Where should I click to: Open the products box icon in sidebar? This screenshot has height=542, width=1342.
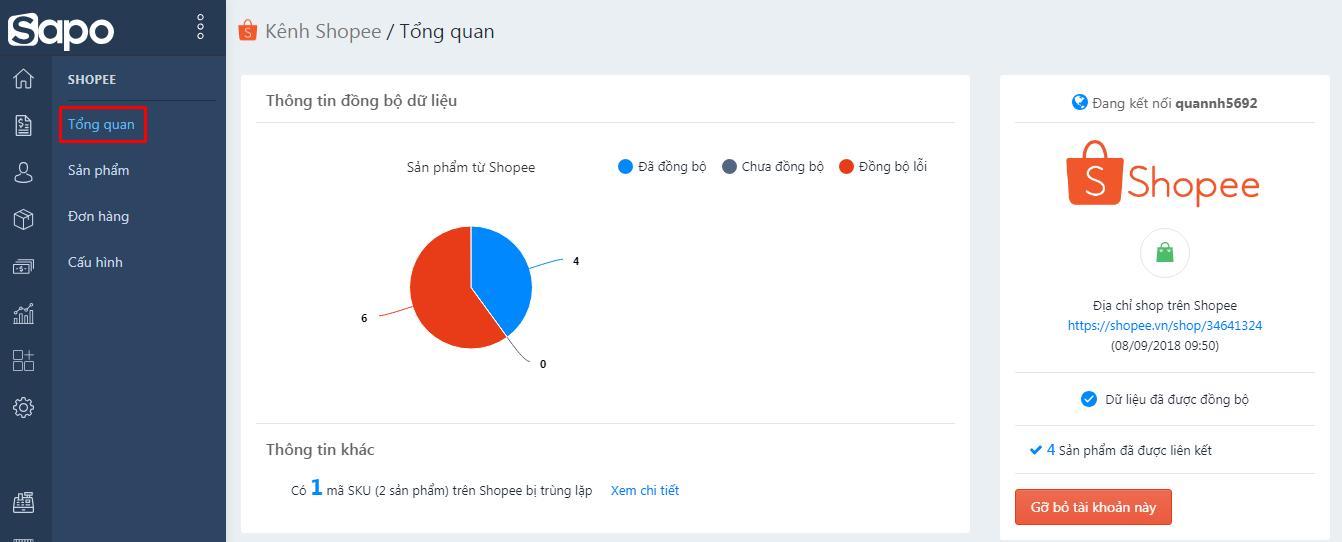[23, 219]
